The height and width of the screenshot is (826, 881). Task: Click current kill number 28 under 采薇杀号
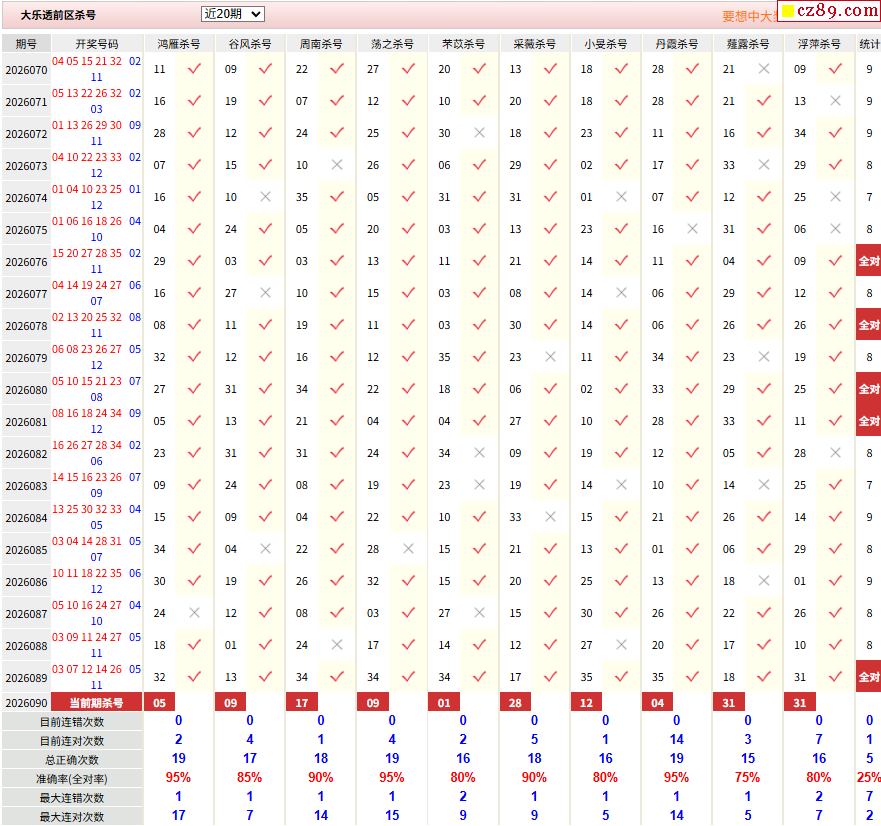515,702
